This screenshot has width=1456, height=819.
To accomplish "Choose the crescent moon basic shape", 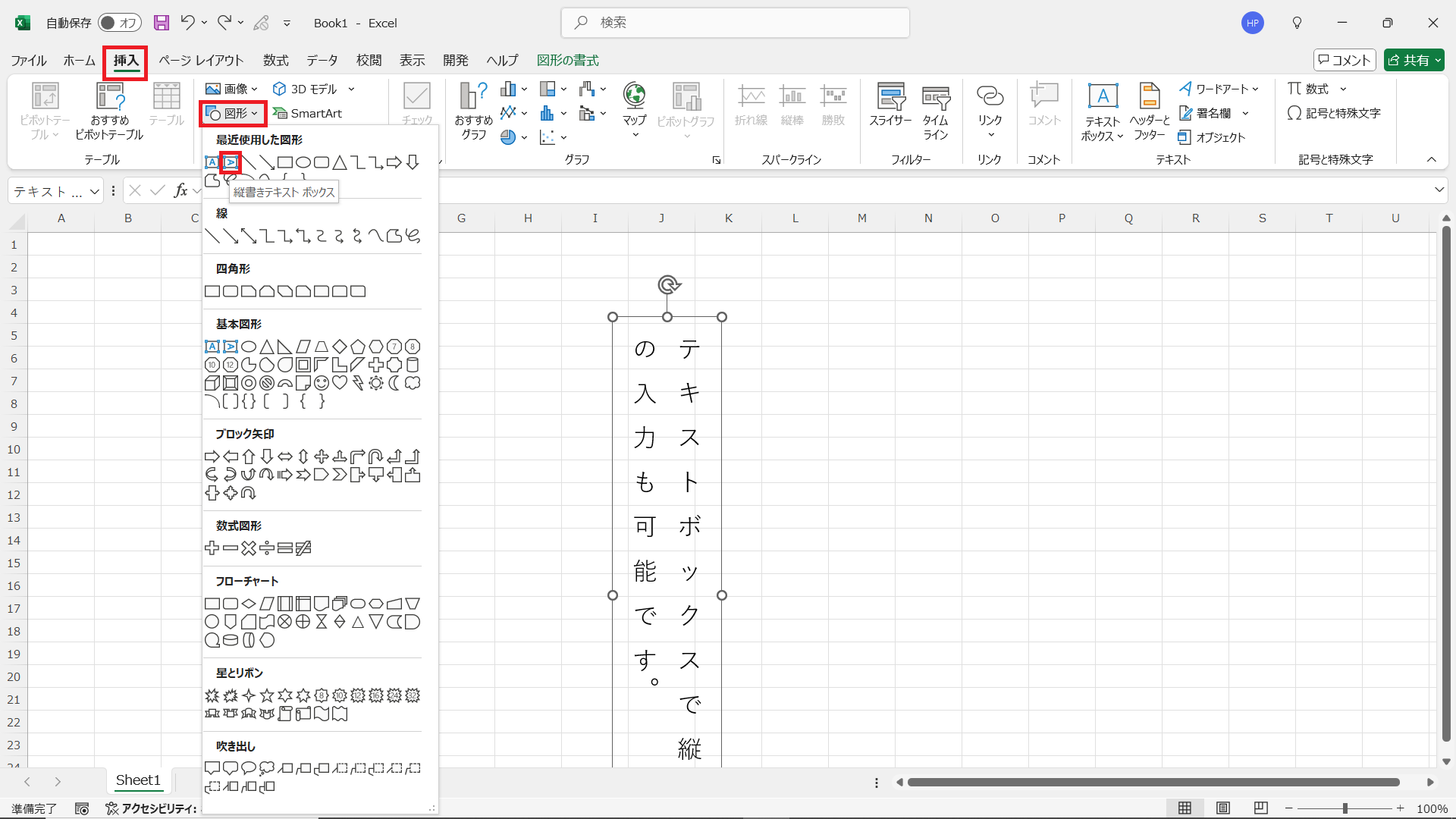I will coord(394,383).
